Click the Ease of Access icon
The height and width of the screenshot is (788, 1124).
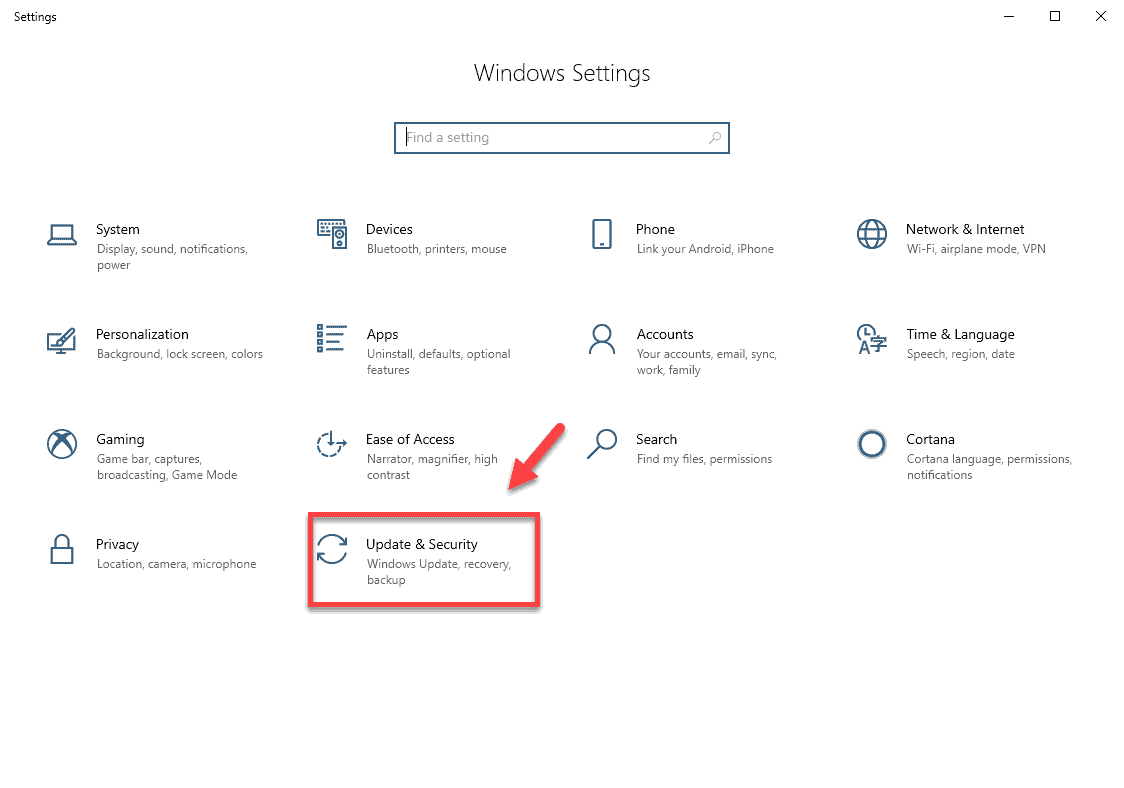click(x=331, y=444)
